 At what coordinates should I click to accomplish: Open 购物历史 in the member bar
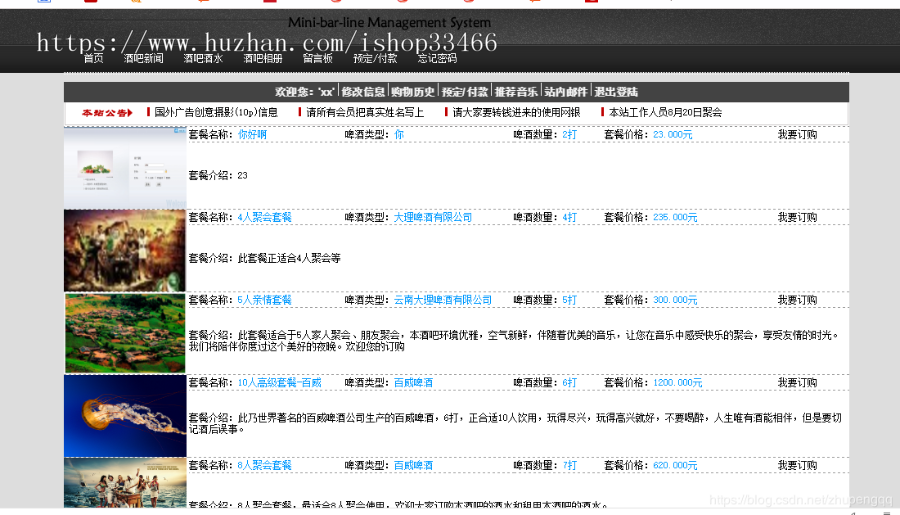pyautogui.click(x=413, y=92)
